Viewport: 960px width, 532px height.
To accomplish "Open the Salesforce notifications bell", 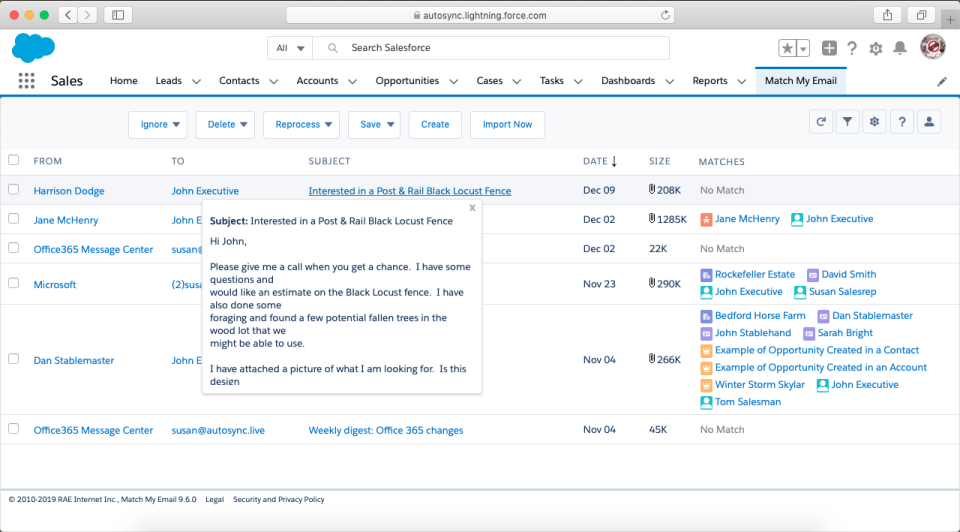I will pos(900,48).
